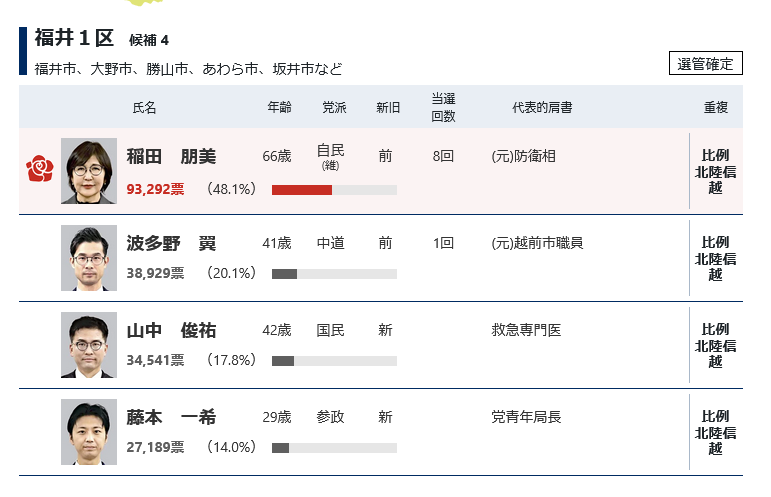Open candidate name 稲田 朋美
This screenshot has width=771, height=497.
point(171,157)
